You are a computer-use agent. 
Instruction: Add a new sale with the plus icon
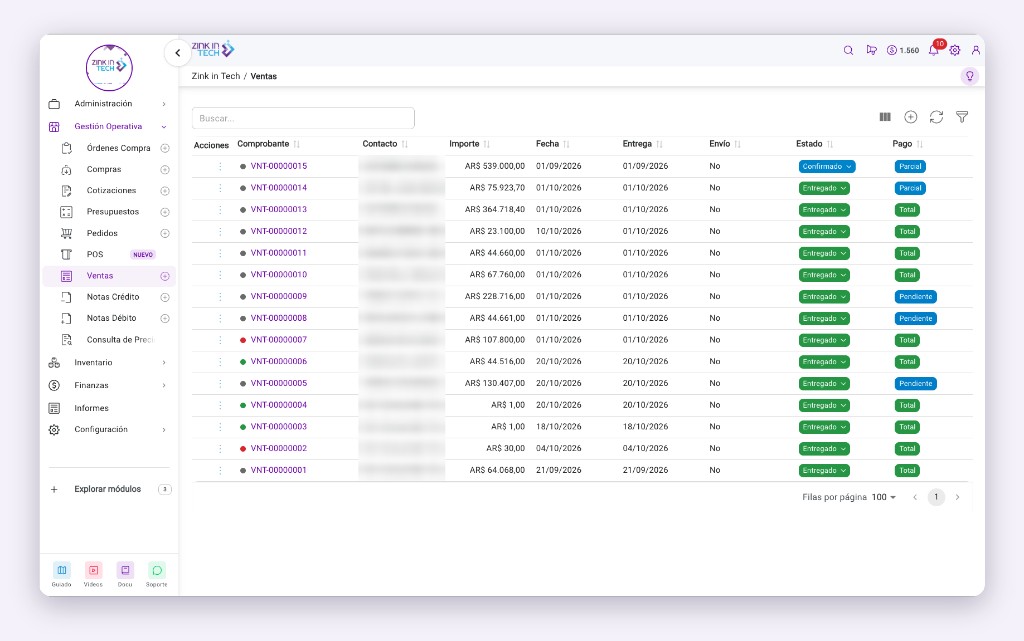910,117
